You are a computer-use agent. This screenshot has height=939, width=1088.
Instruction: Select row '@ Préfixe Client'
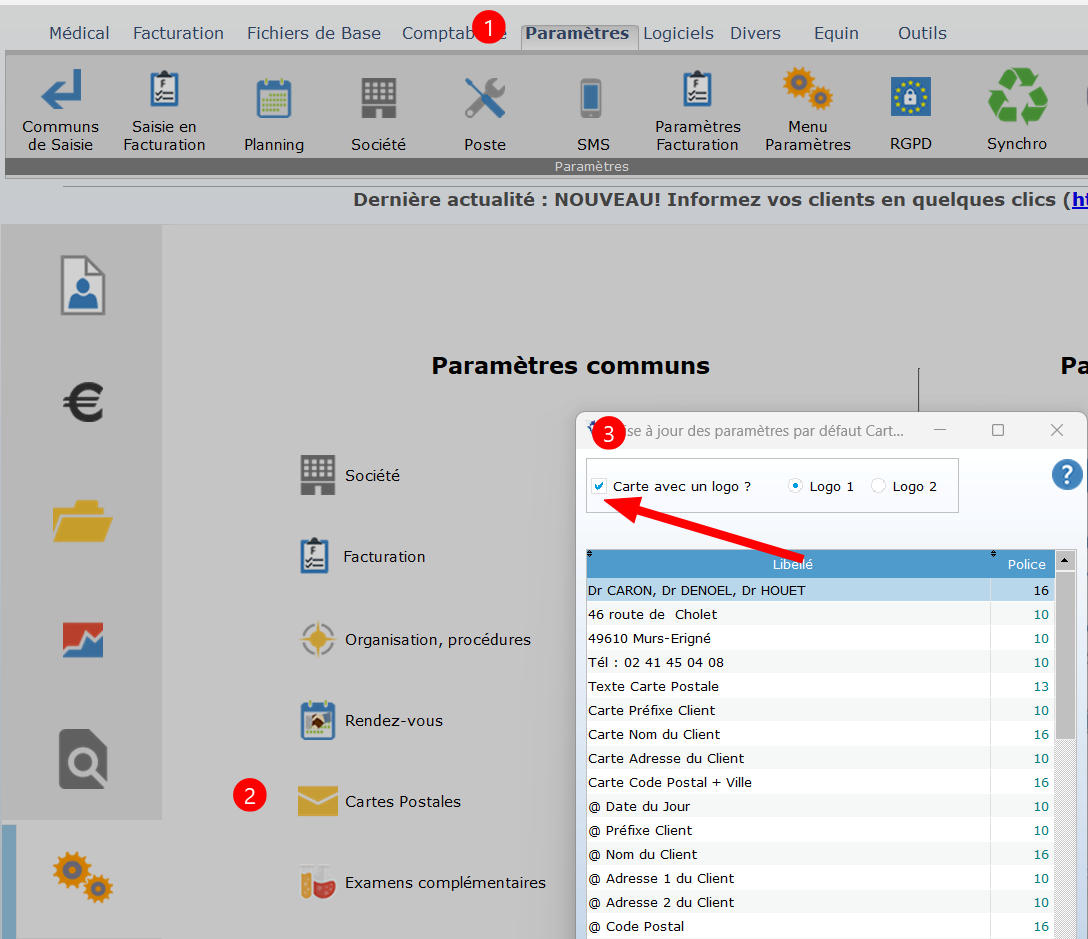[x=820, y=830]
